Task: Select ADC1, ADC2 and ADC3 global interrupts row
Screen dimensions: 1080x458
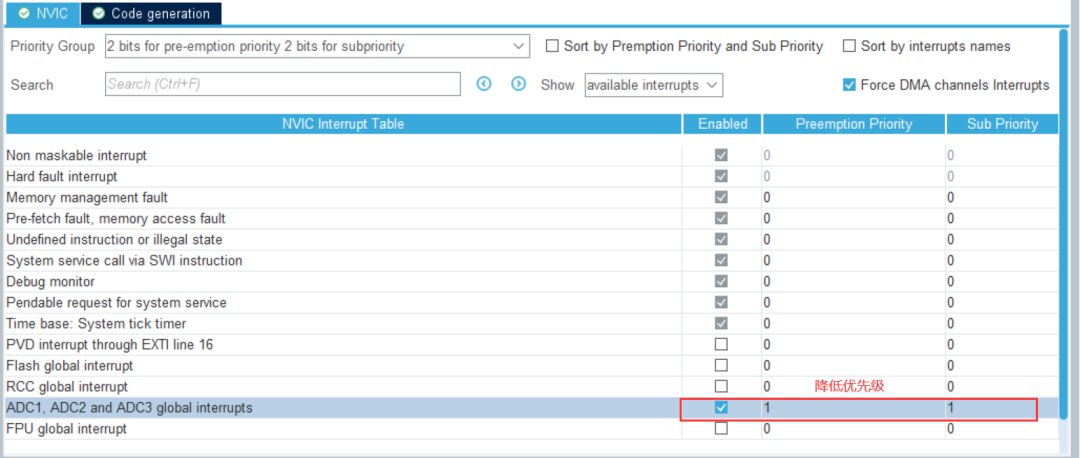Action: click(532, 408)
